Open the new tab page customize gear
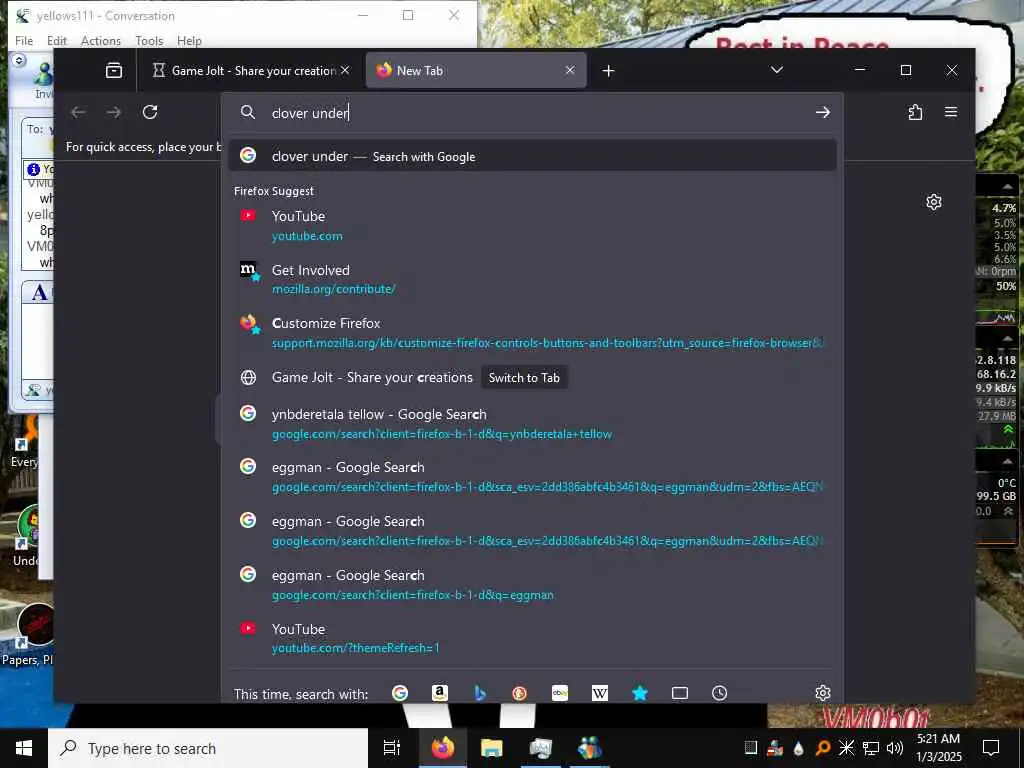The width and height of the screenshot is (1024, 768). 934,202
